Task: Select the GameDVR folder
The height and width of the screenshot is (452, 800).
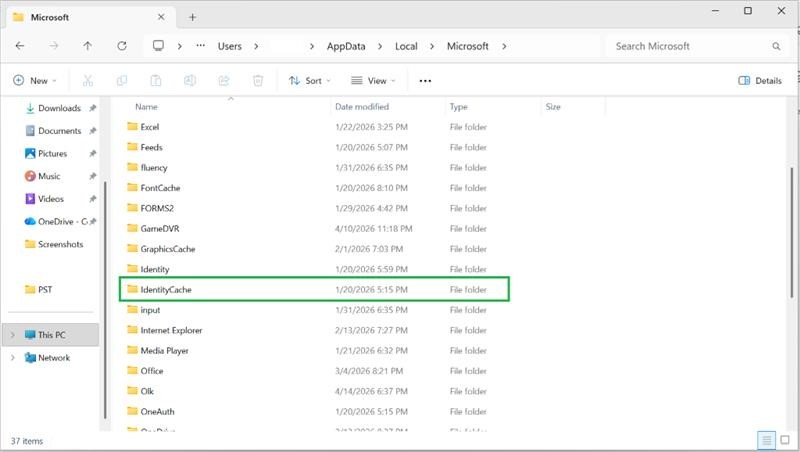Action: click(x=160, y=229)
